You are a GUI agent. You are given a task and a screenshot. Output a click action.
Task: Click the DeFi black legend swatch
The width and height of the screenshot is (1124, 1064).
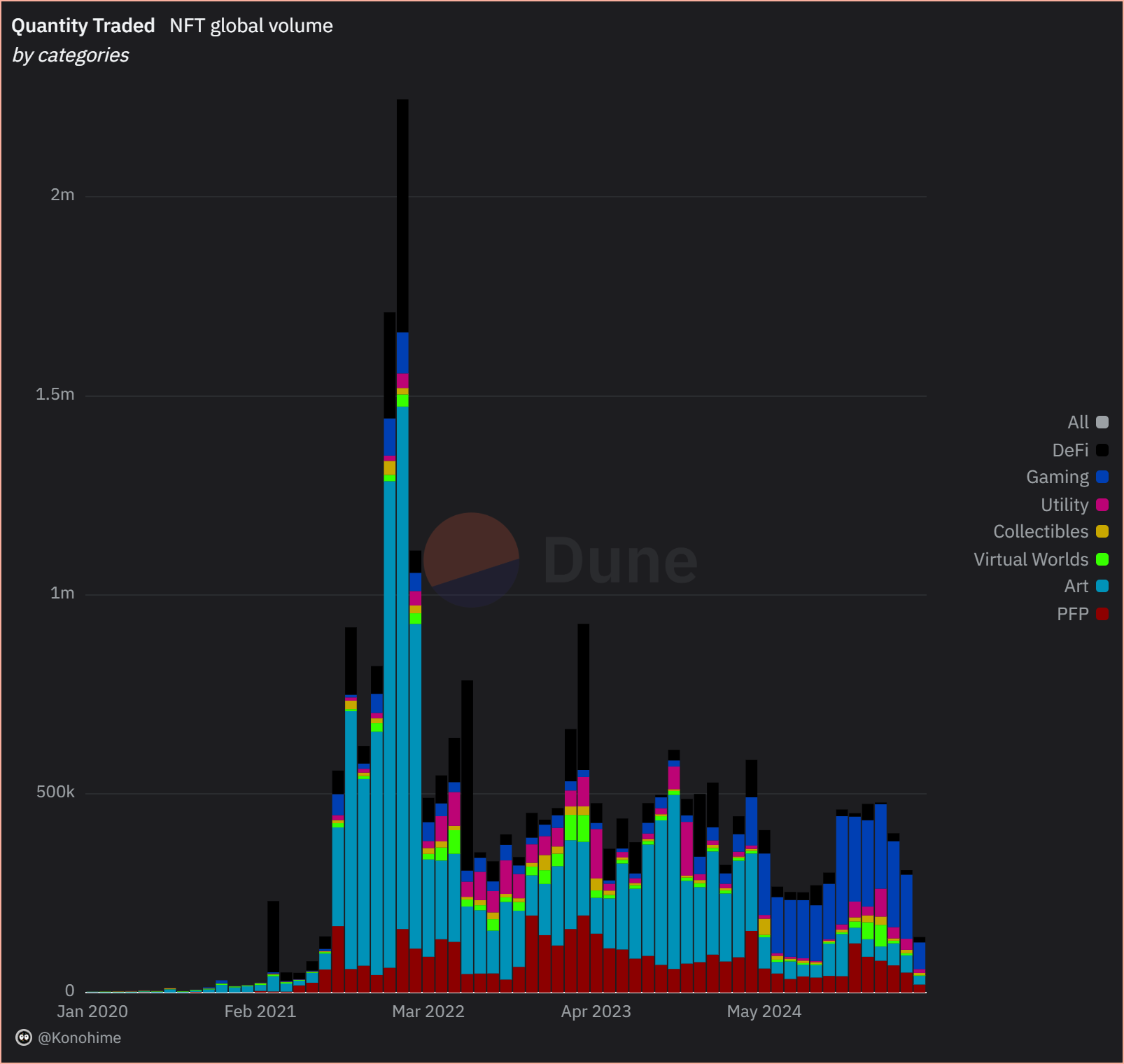[x=1103, y=450]
